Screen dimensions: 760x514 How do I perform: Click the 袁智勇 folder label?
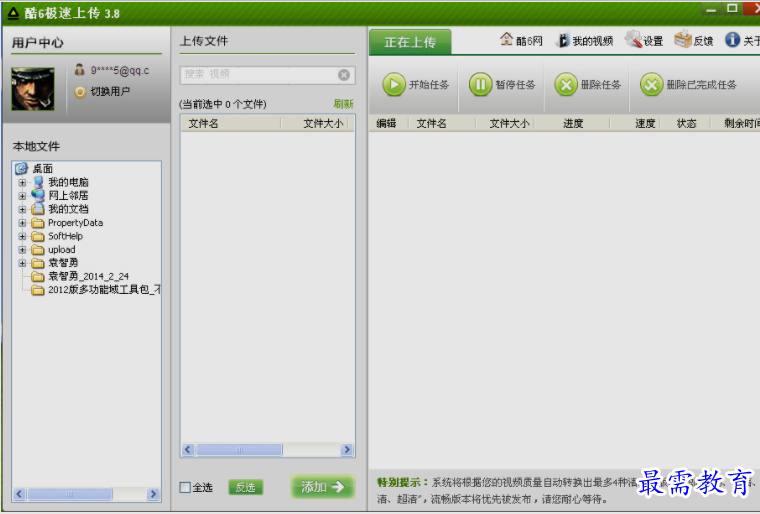coord(63,263)
